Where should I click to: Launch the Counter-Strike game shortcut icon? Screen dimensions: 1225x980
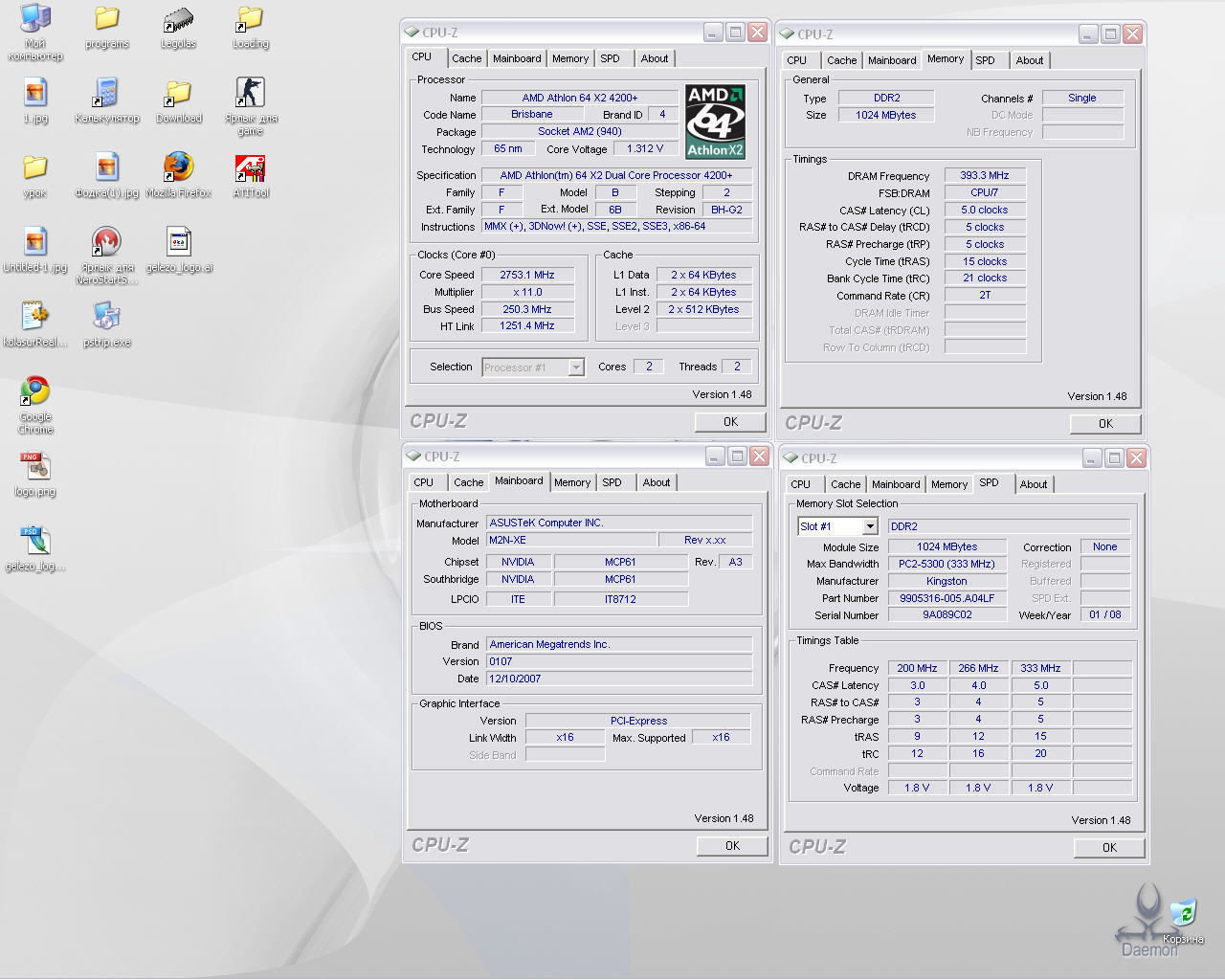coord(250,93)
